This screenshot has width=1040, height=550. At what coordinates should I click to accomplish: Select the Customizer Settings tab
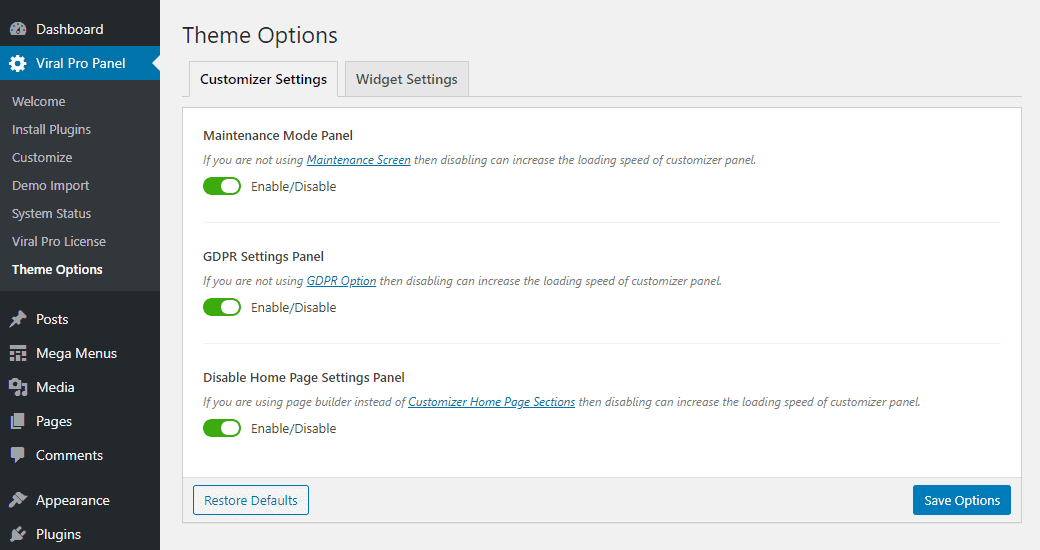coord(263,79)
